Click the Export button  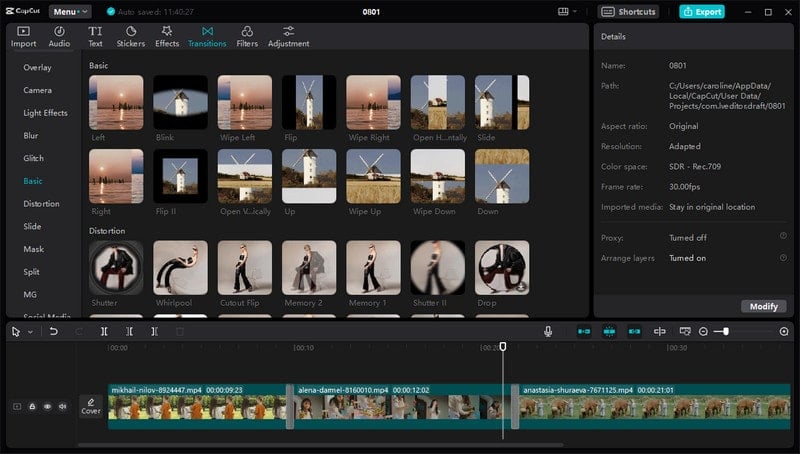pos(702,11)
